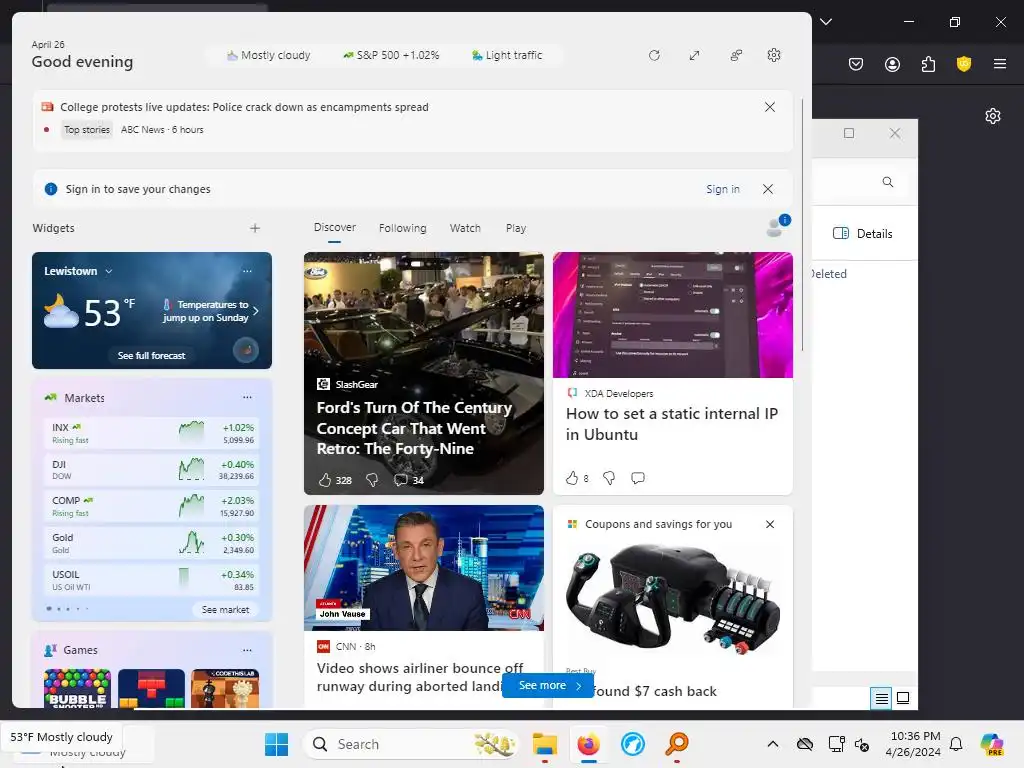Click See market button
1024x768 pixels.
click(225, 609)
